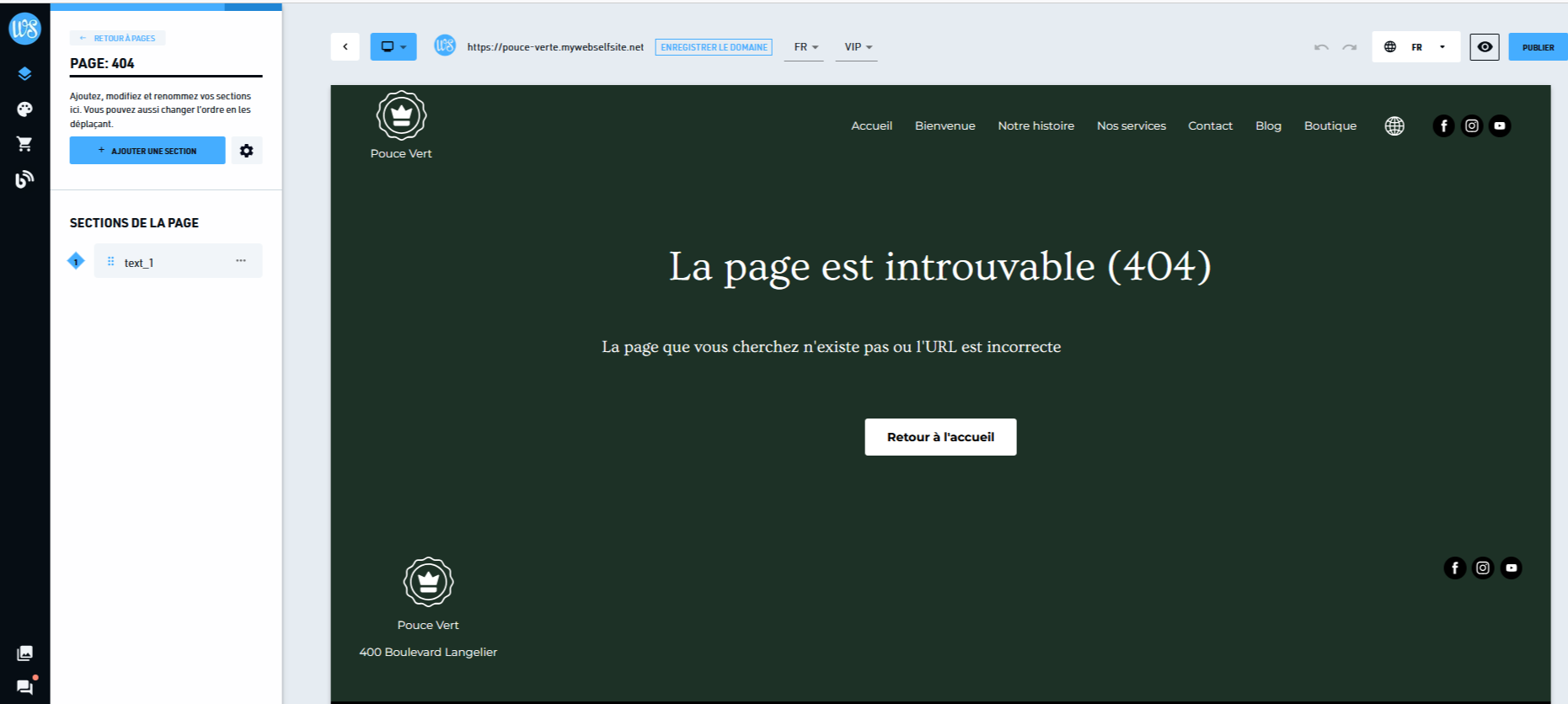Click the Pouce Vert name in footer

click(x=428, y=625)
